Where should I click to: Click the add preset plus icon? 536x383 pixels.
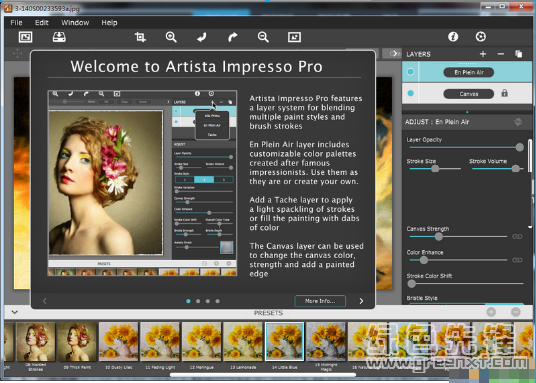click(491, 312)
